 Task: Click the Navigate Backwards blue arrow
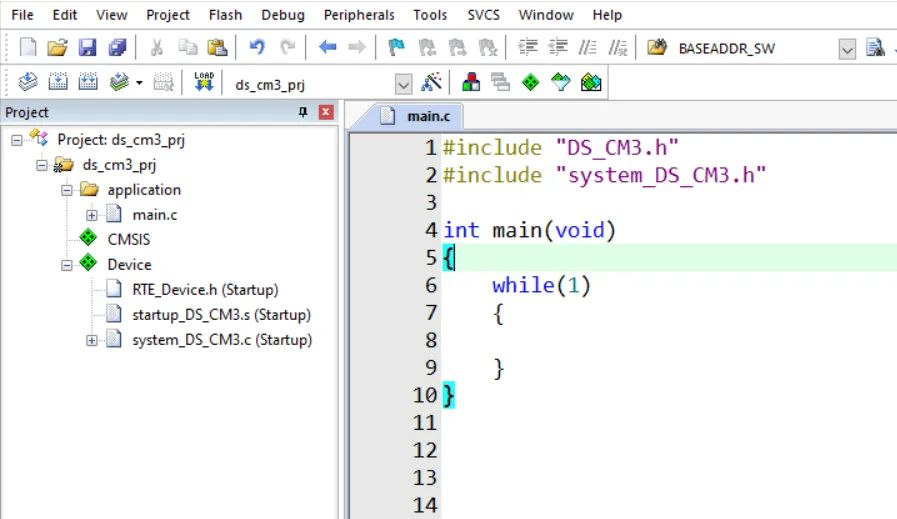(327, 47)
